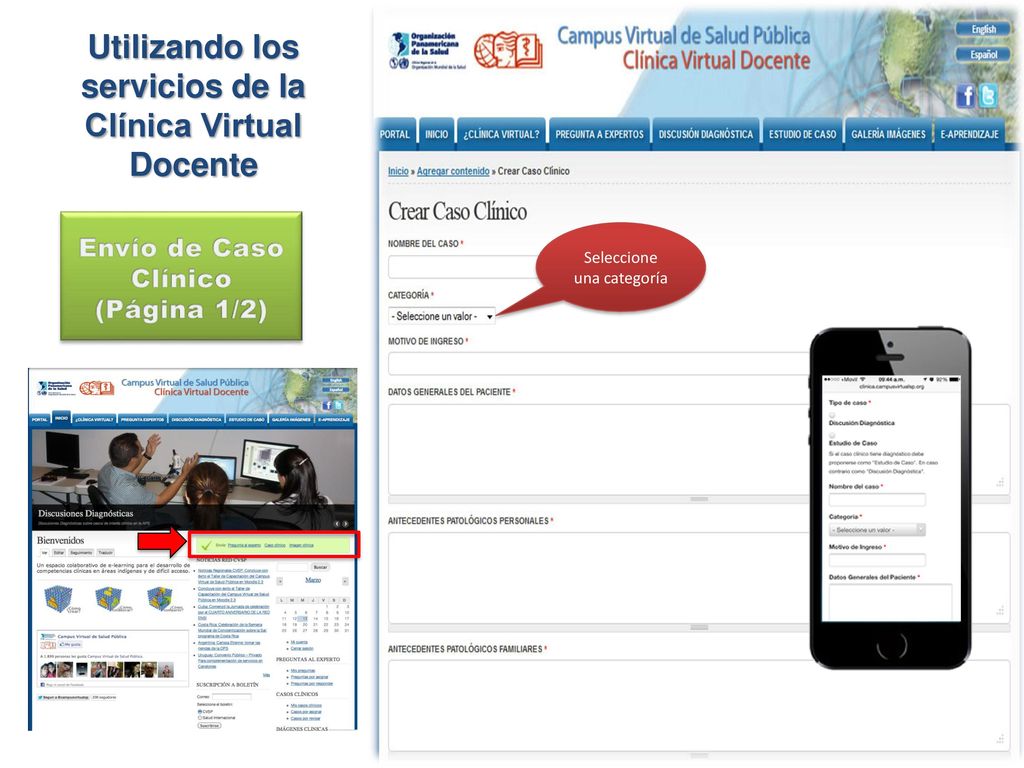1024x768 pixels.
Task: Open the INICIO tab in large navigation bar
Action: coord(436,134)
